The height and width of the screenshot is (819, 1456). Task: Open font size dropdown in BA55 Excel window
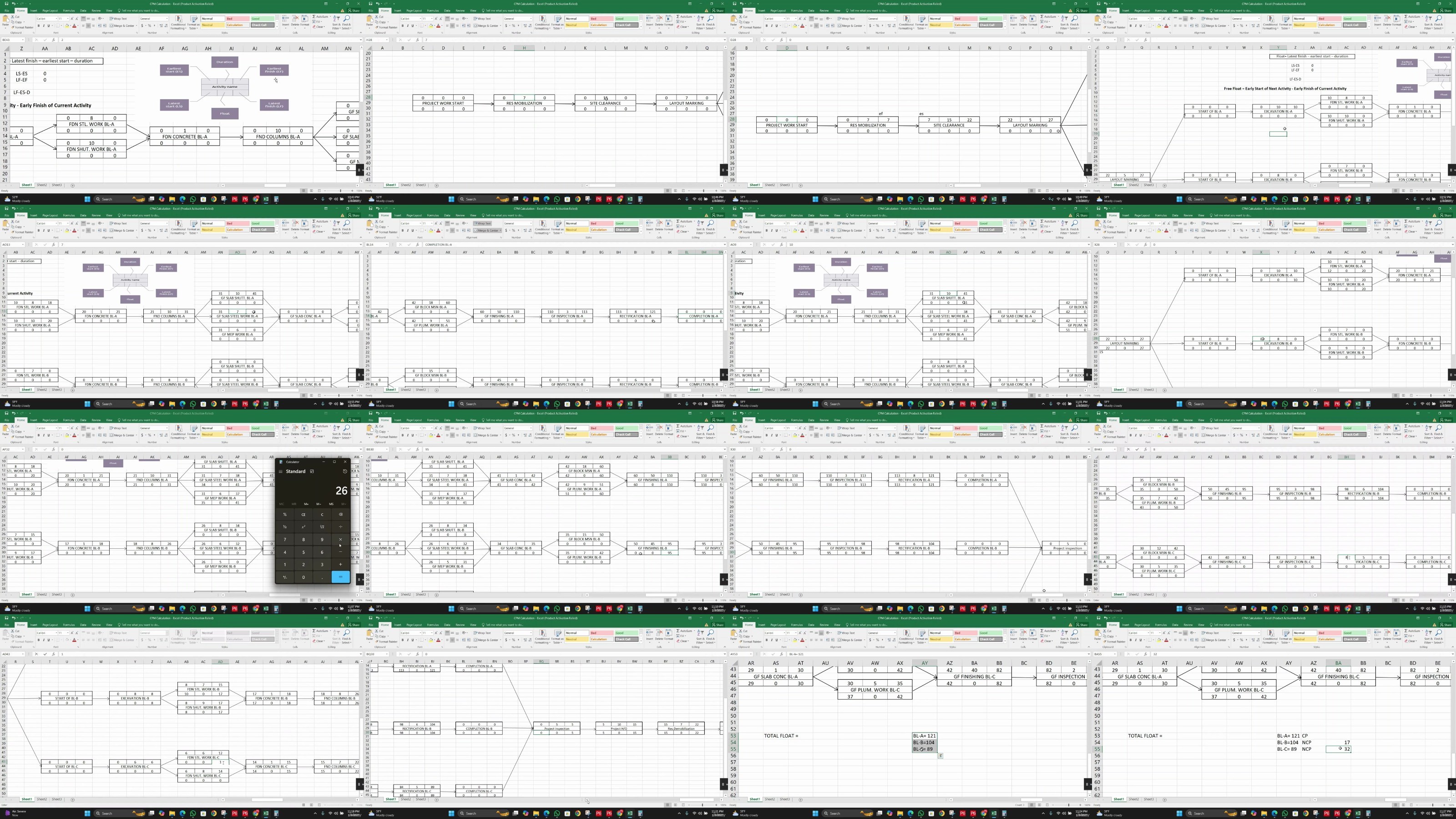click(x=1160, y=633)
